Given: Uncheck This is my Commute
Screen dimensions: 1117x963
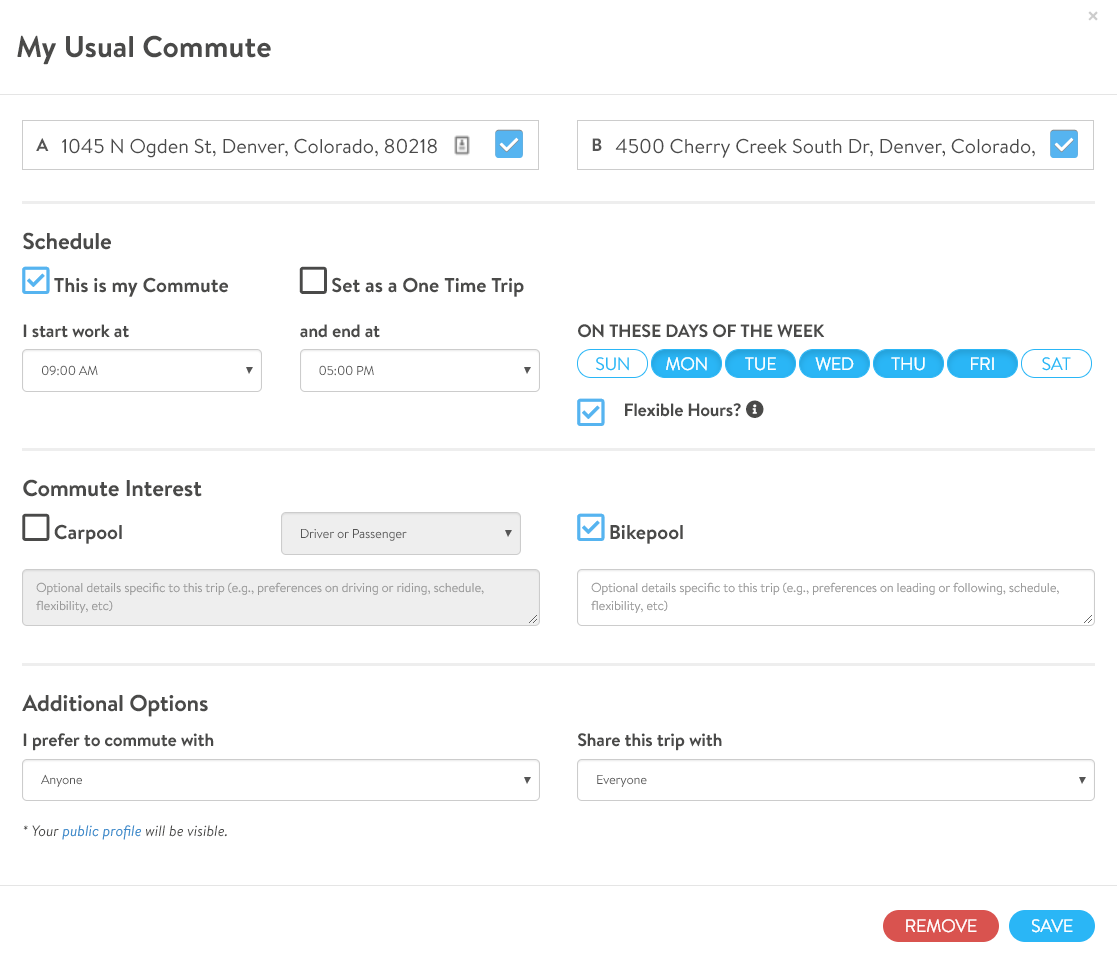Looking at the screenshot, I should tap(36, 281).
